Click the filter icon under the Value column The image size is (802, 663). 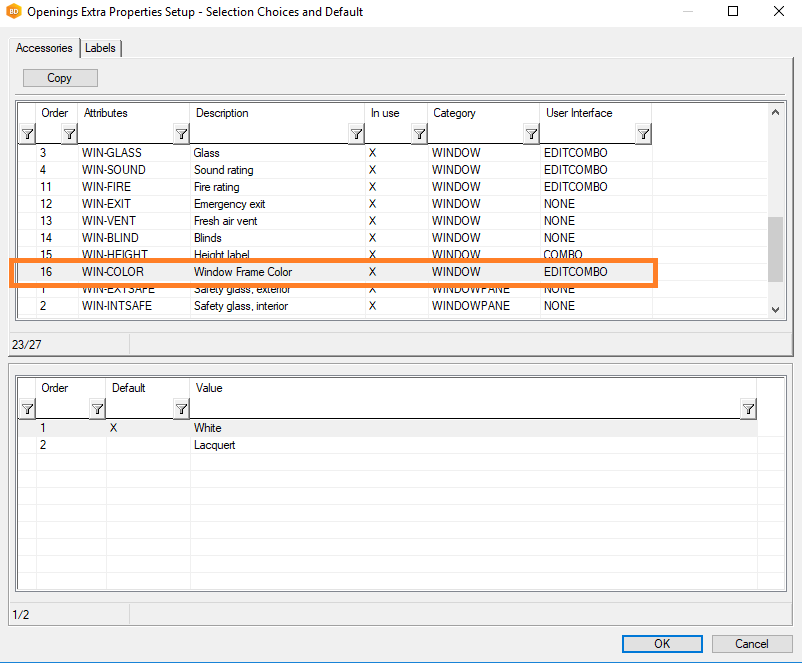coord(748,408)
